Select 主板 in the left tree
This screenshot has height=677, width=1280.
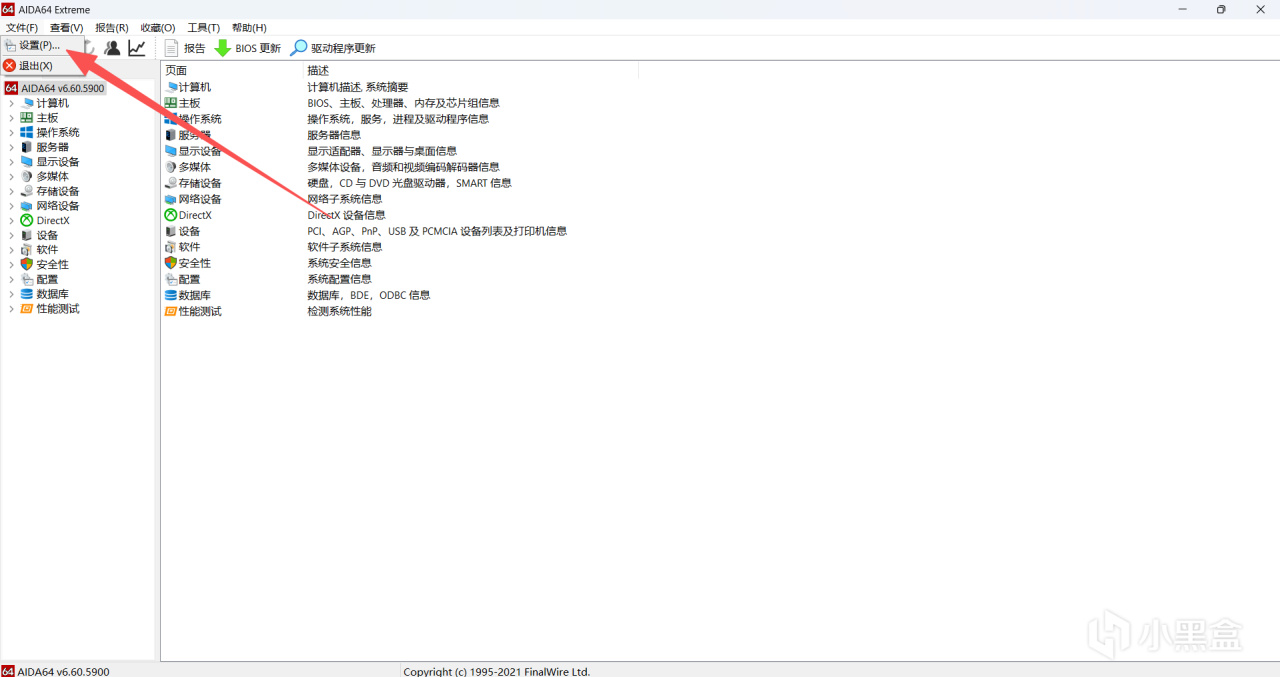pyautogui.click(x=47, y=118)
